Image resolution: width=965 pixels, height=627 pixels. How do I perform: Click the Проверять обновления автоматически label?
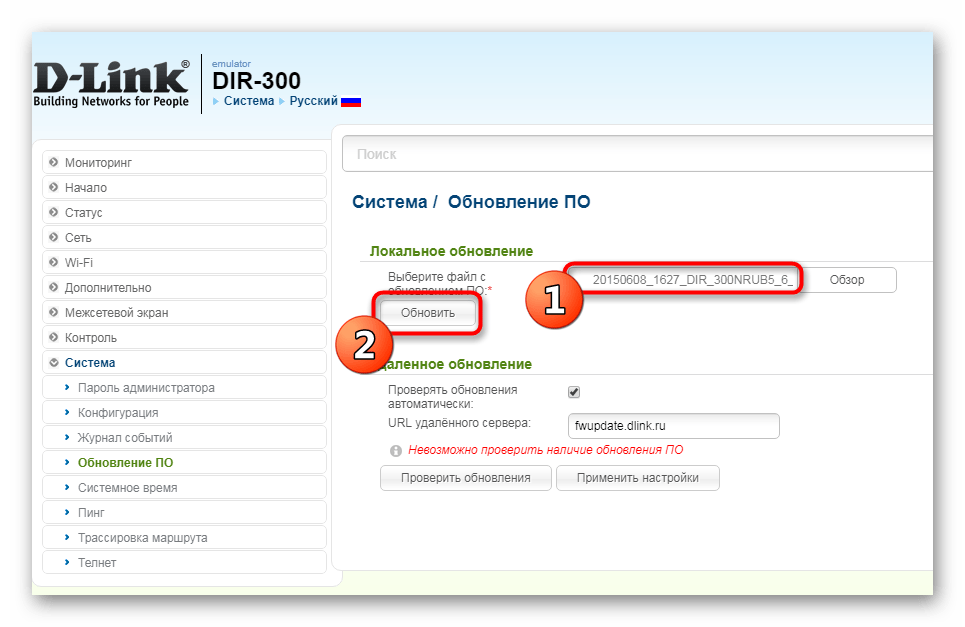click(452, 397)
